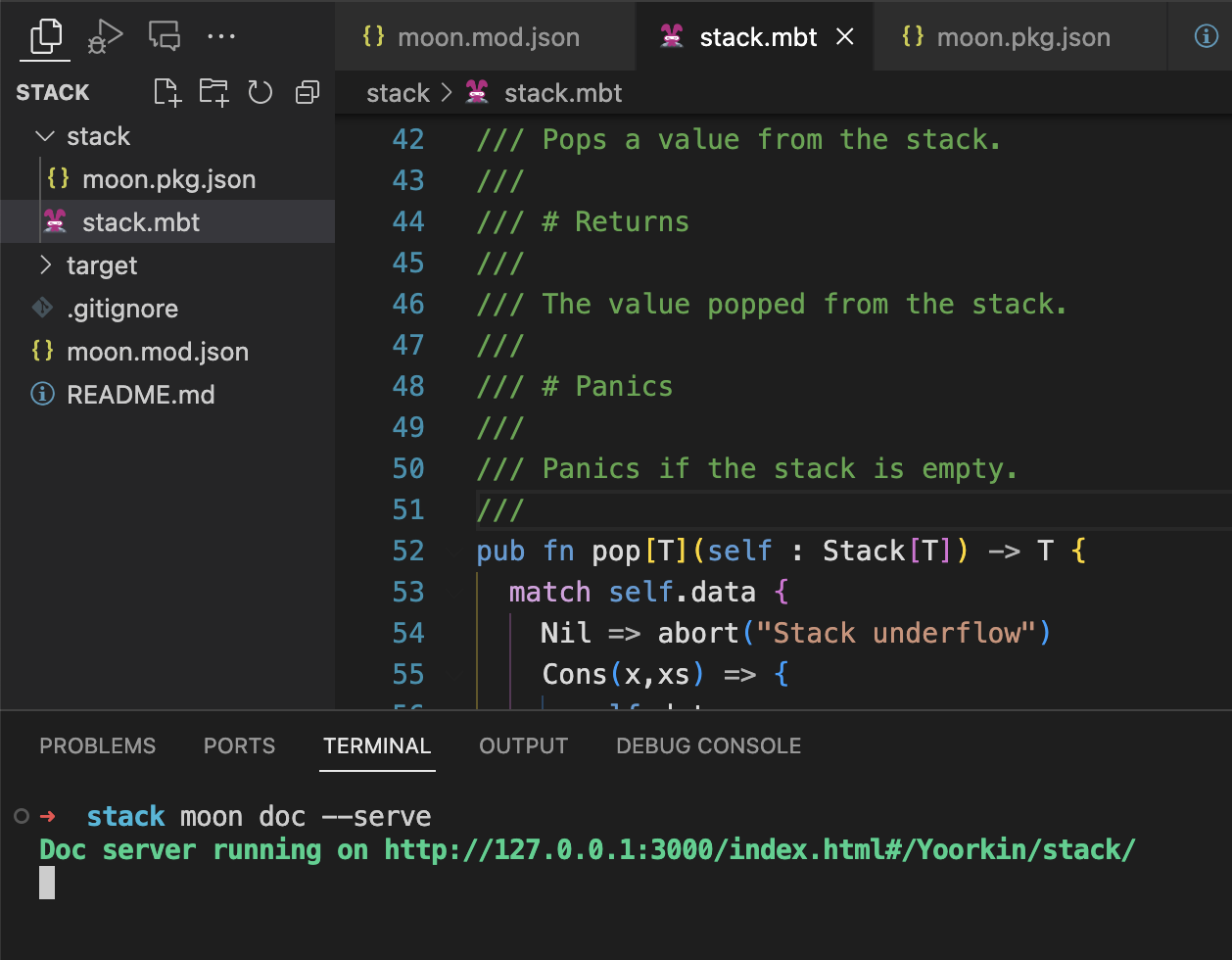Open the DEBUG CONSOLE panel tab
This screenshot has height=960, width=1232.
pyautogui.click(x=708, y=745)
